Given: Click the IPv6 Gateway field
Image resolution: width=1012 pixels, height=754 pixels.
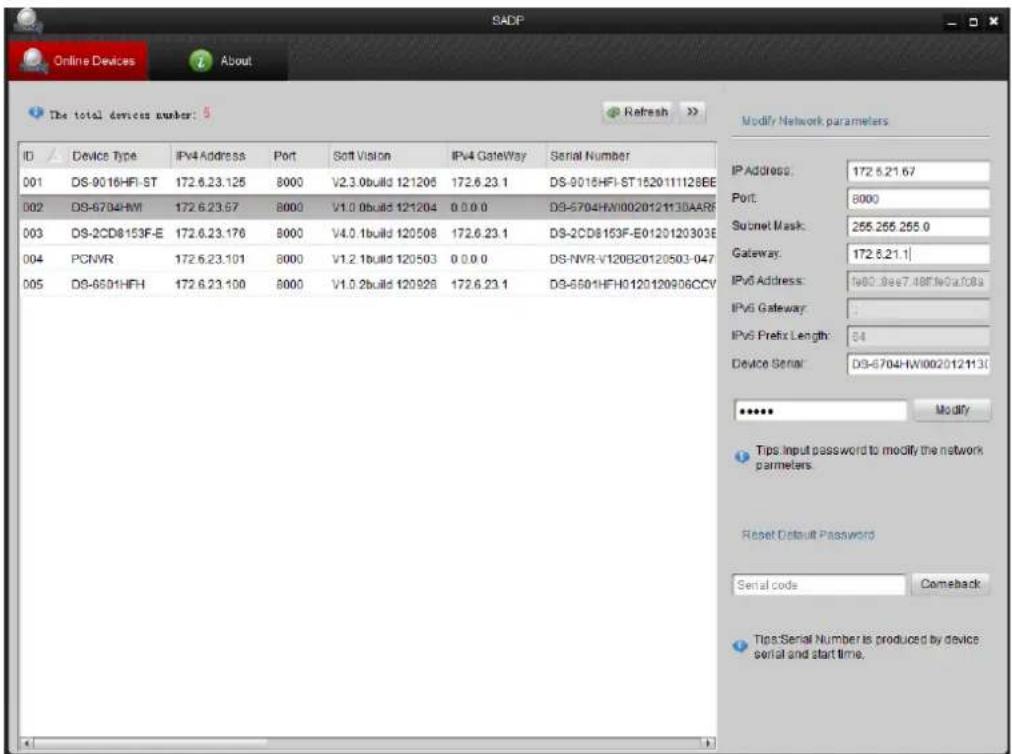Looking at the screenshot, I should pos(918,309).
